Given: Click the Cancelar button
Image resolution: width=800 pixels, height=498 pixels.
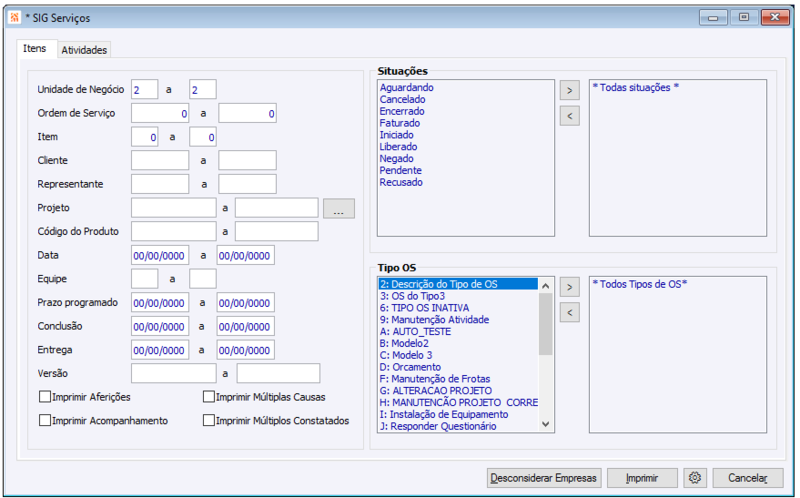Looking at the screenshot, I should tap(747, 478).
